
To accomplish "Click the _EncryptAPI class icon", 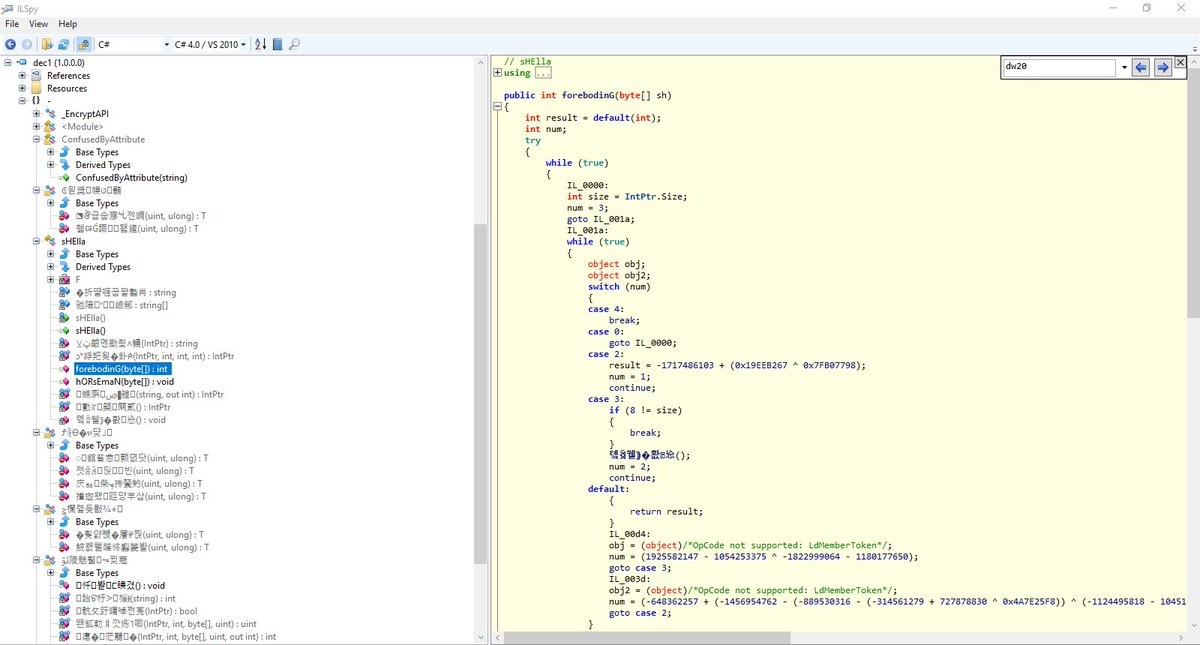I will click(51, 114).
